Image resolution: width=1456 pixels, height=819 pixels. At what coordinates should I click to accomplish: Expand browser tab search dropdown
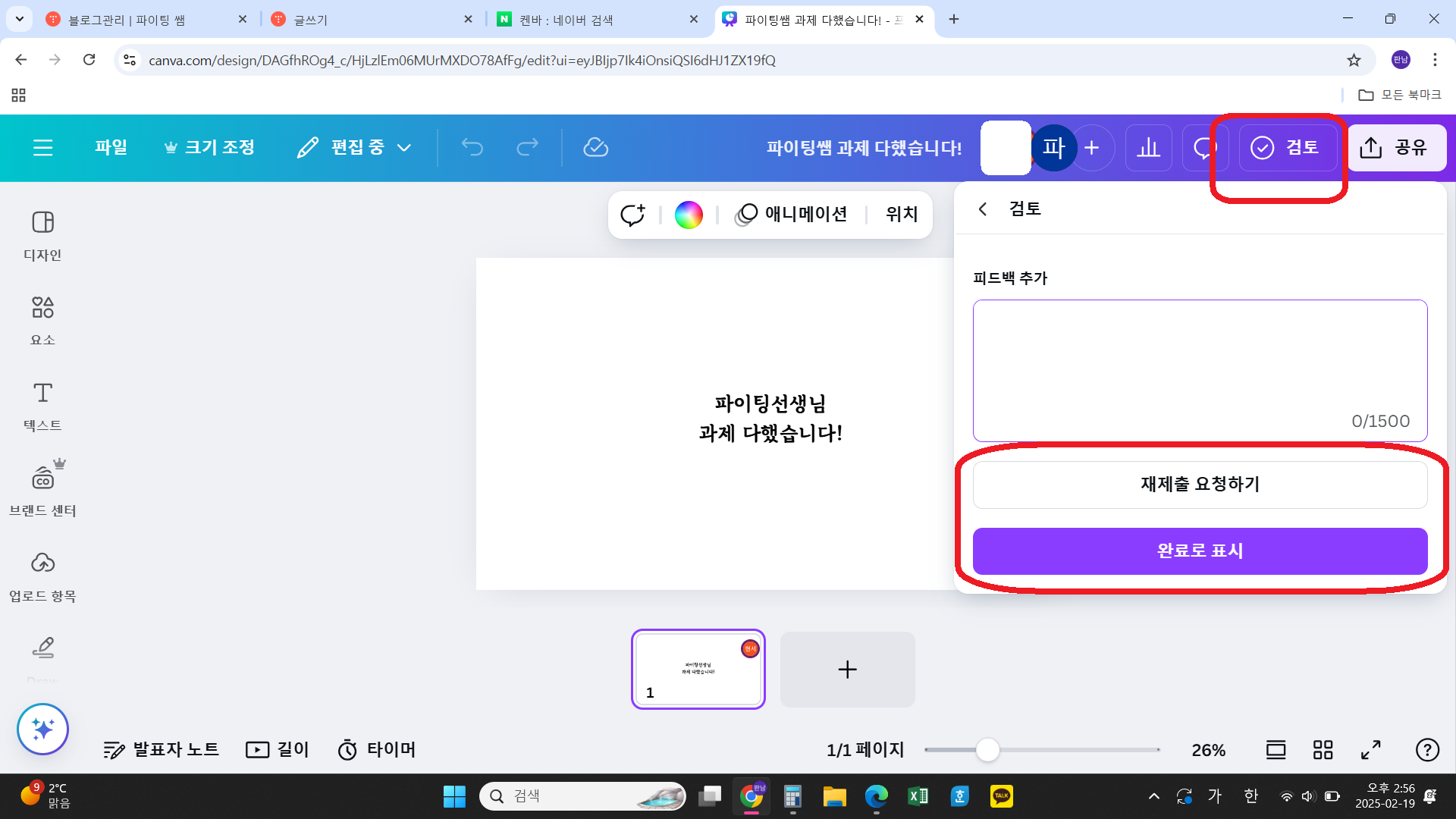(19, 19)
